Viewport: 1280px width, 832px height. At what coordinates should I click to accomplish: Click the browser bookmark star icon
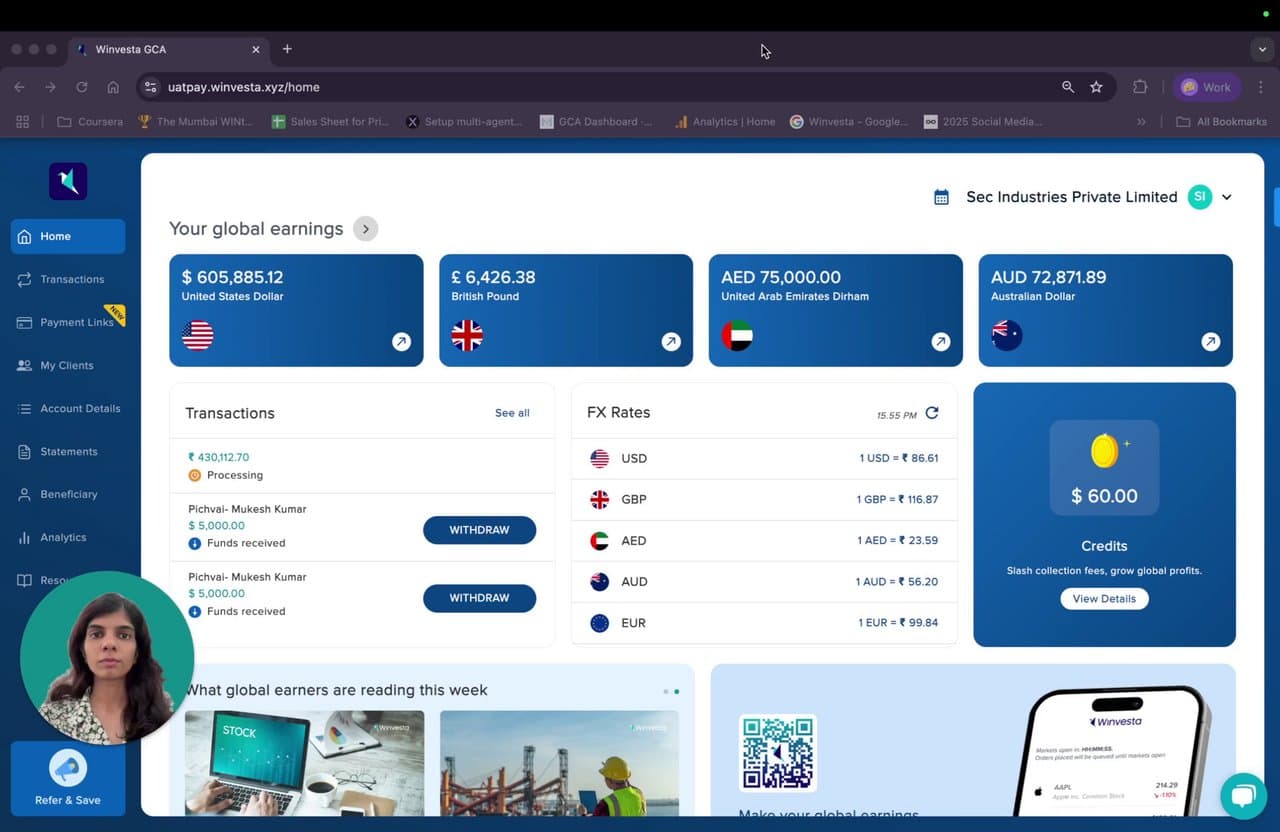coord(1096,87)
